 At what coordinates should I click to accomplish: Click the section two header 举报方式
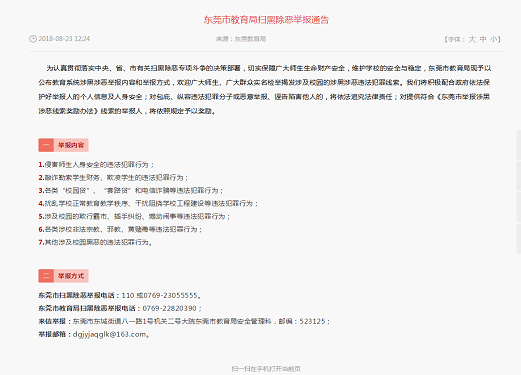(71, 276)
